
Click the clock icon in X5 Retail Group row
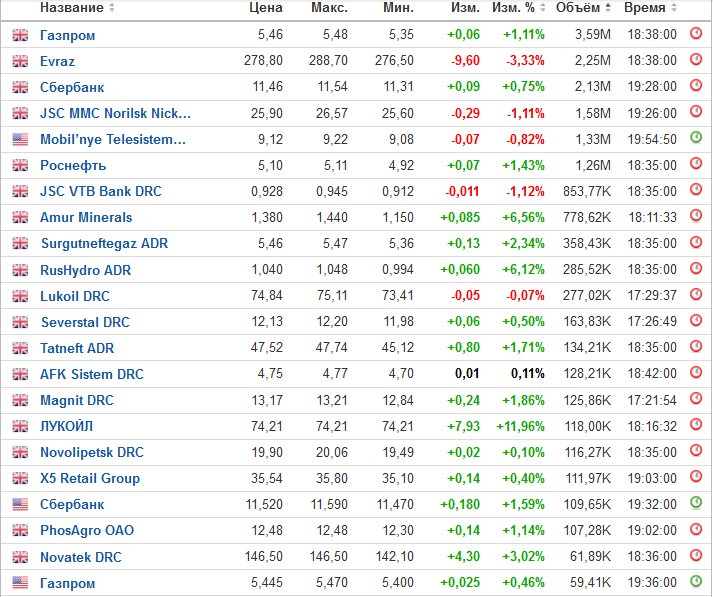coord(696,477)
